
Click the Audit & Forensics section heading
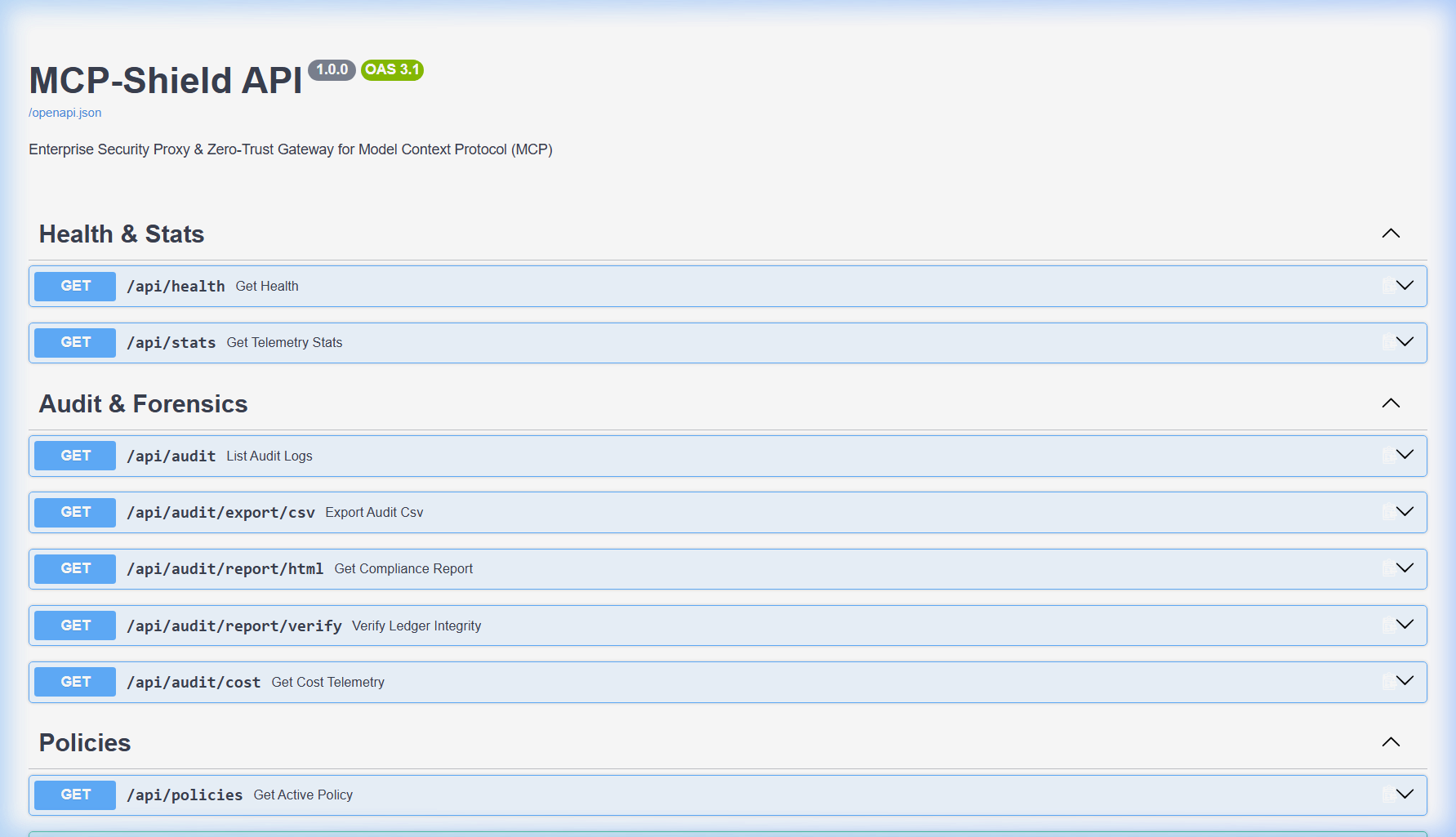click(144, 404)
